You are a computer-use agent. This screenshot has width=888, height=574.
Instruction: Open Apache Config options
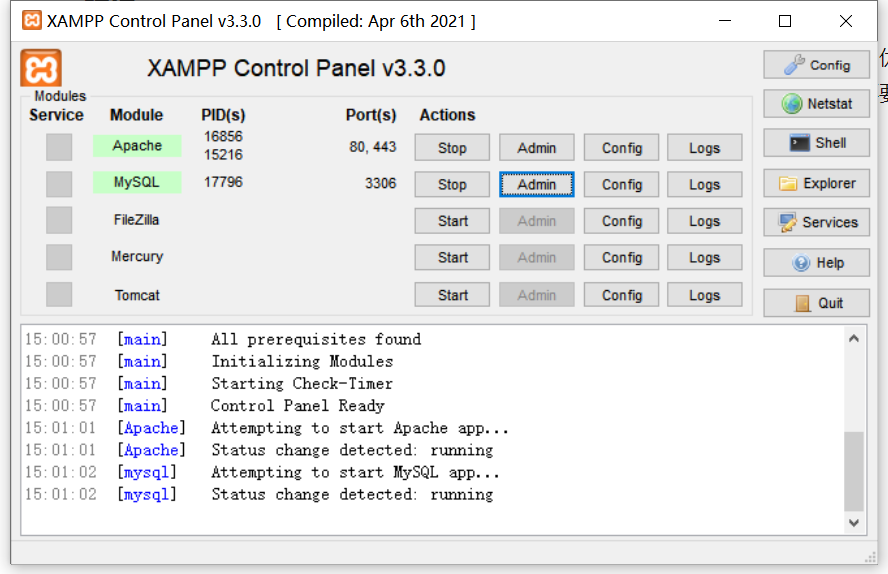pyautogui.click(x=621, y=148)
